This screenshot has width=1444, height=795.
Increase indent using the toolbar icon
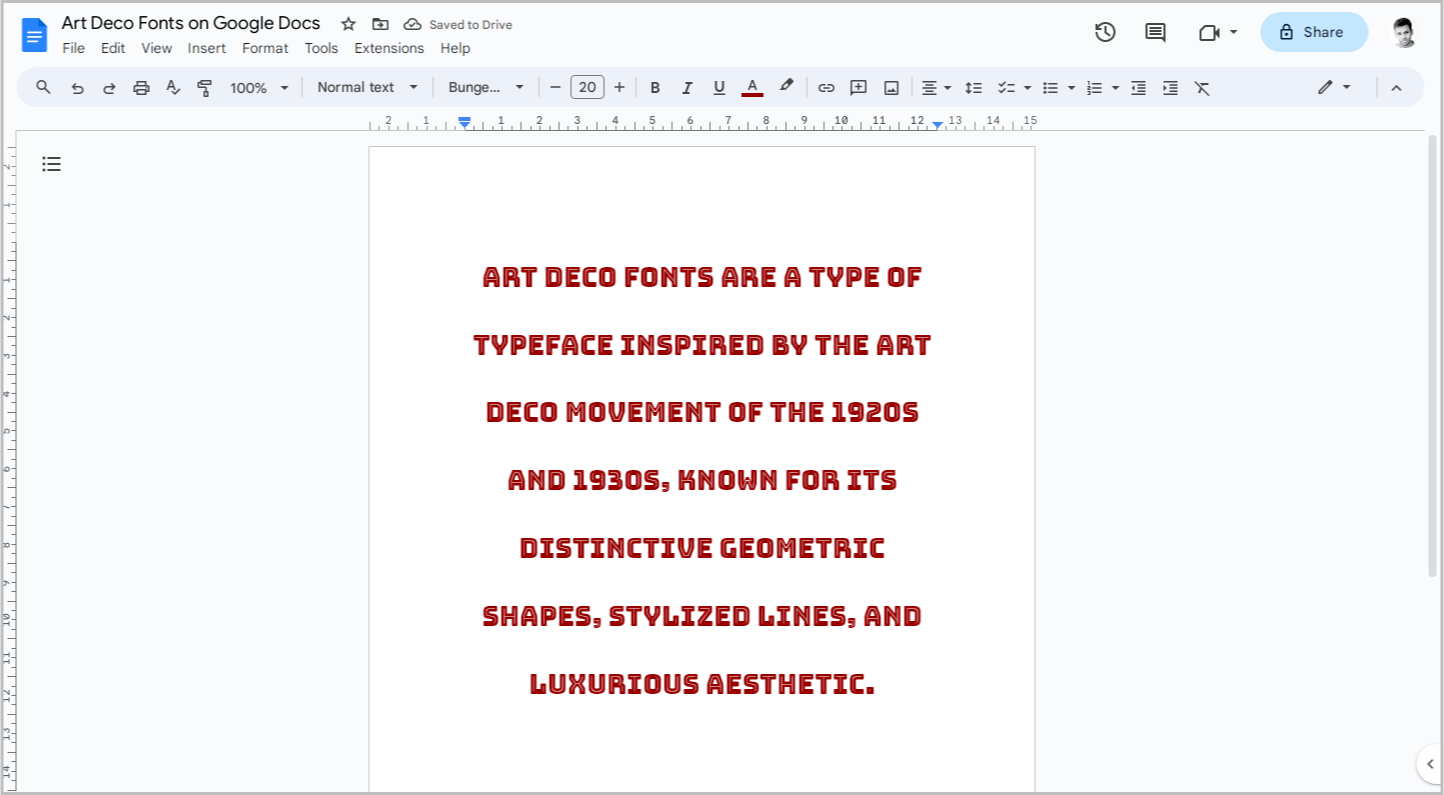point(1170,87)
